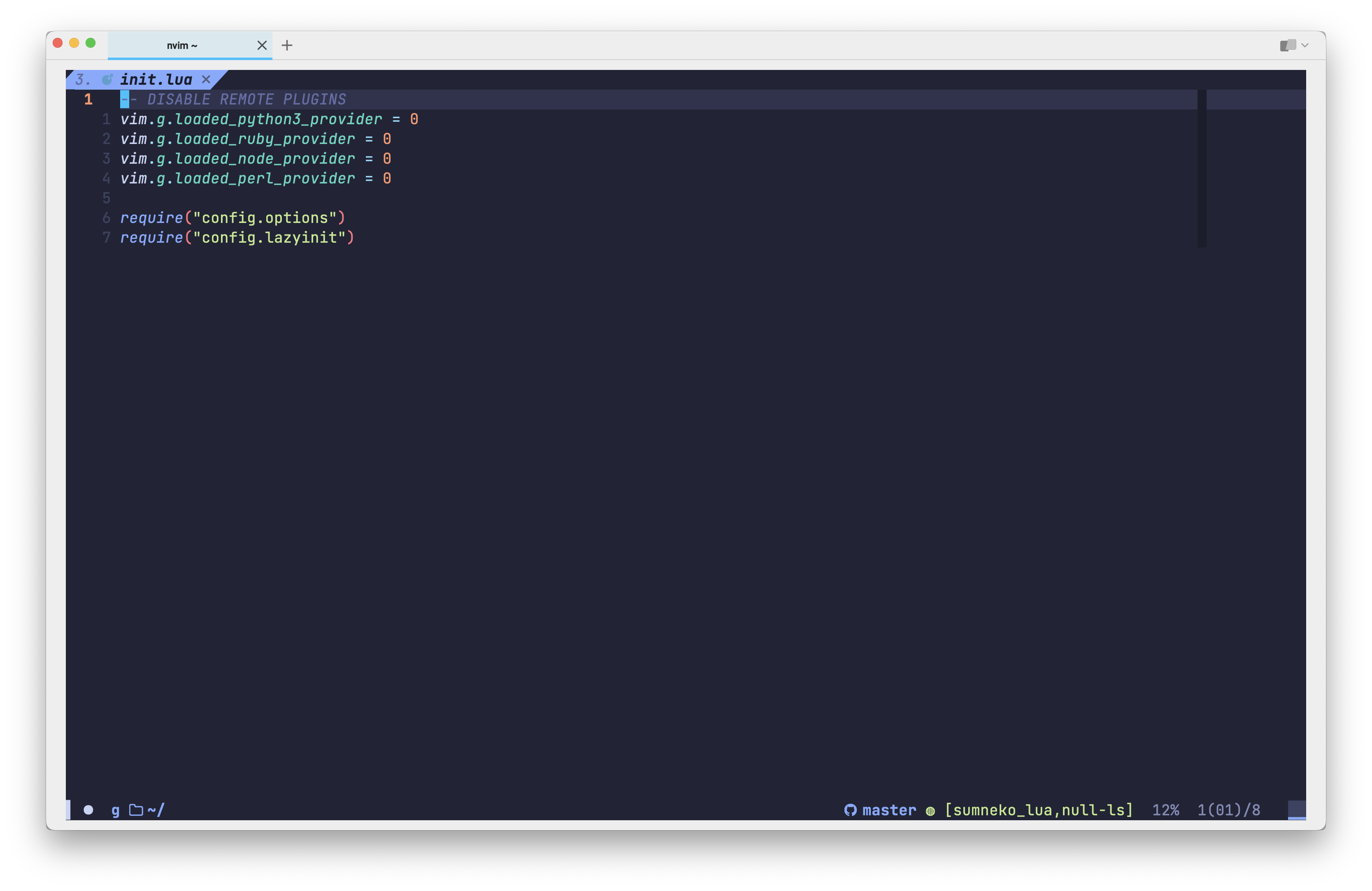Click the GitHub icon in the statusline

click(851, 810)
